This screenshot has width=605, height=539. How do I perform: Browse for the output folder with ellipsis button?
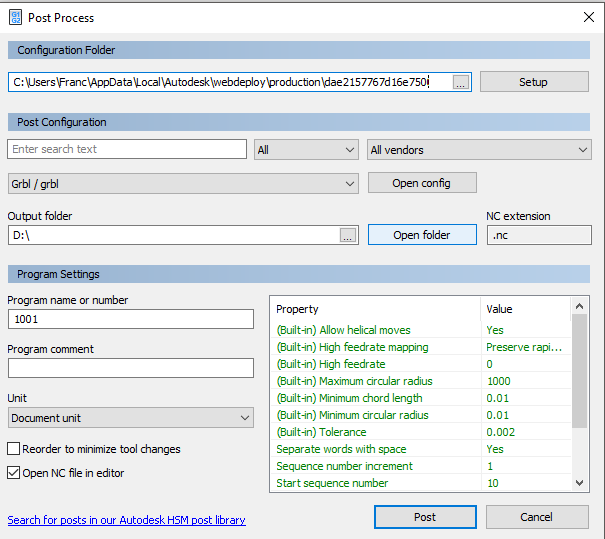348,235
